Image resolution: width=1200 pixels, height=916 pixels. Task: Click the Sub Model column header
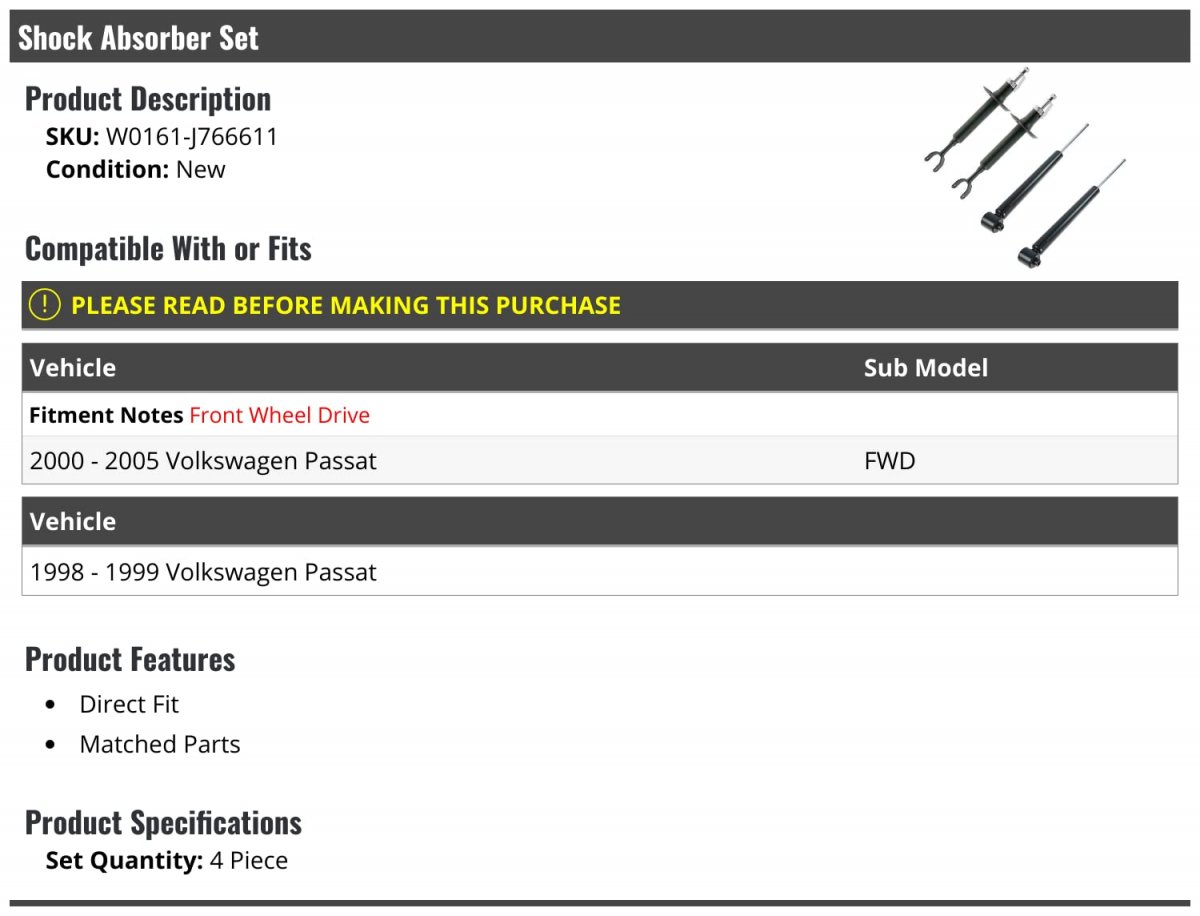[925, 368]
